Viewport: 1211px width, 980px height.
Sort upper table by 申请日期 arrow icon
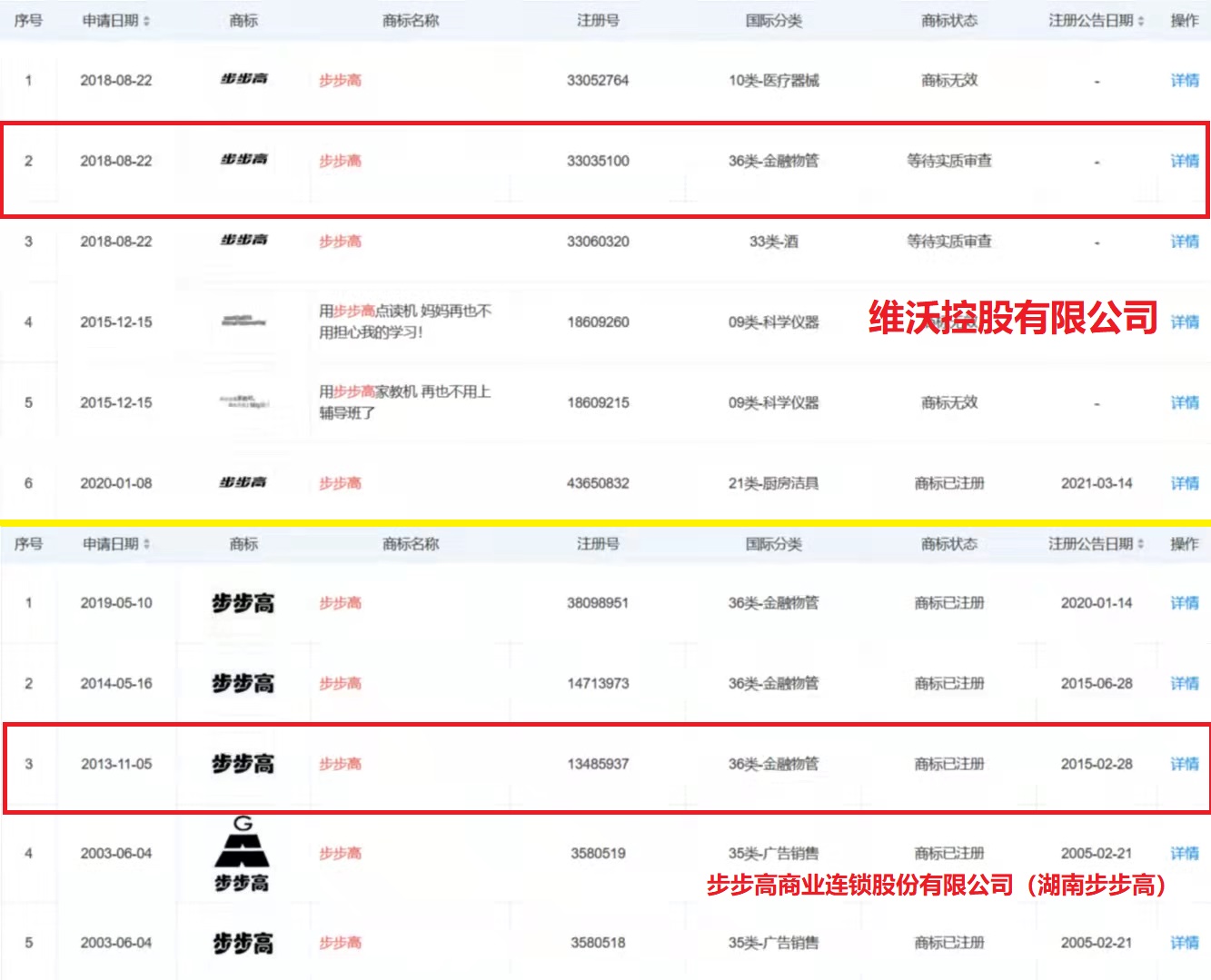coord(146,21)
